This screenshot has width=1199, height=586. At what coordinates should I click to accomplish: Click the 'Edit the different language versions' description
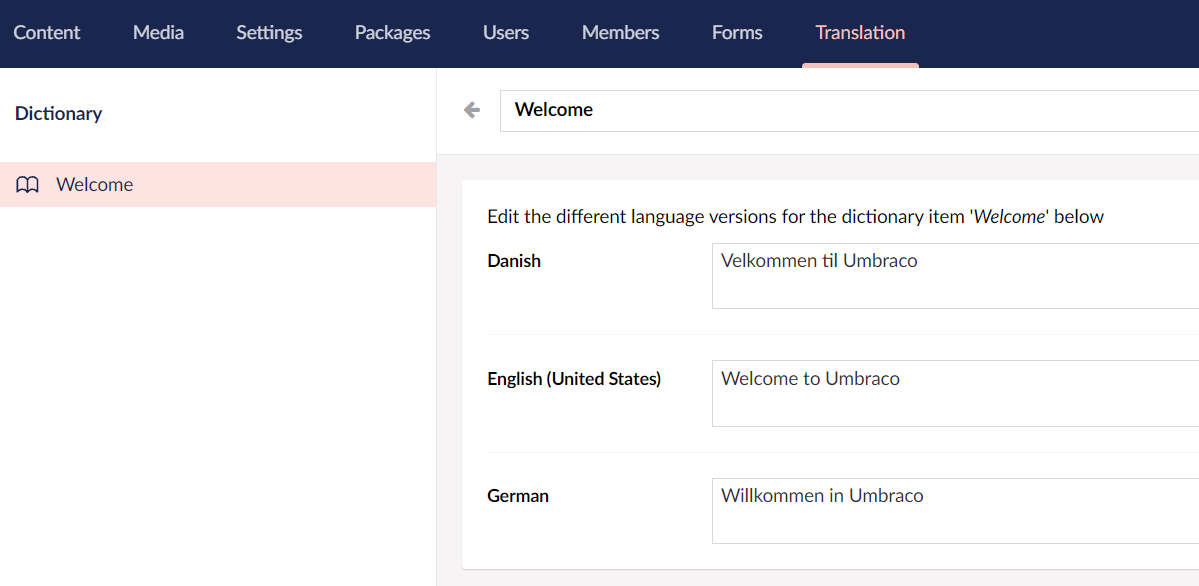coord(795,217)
